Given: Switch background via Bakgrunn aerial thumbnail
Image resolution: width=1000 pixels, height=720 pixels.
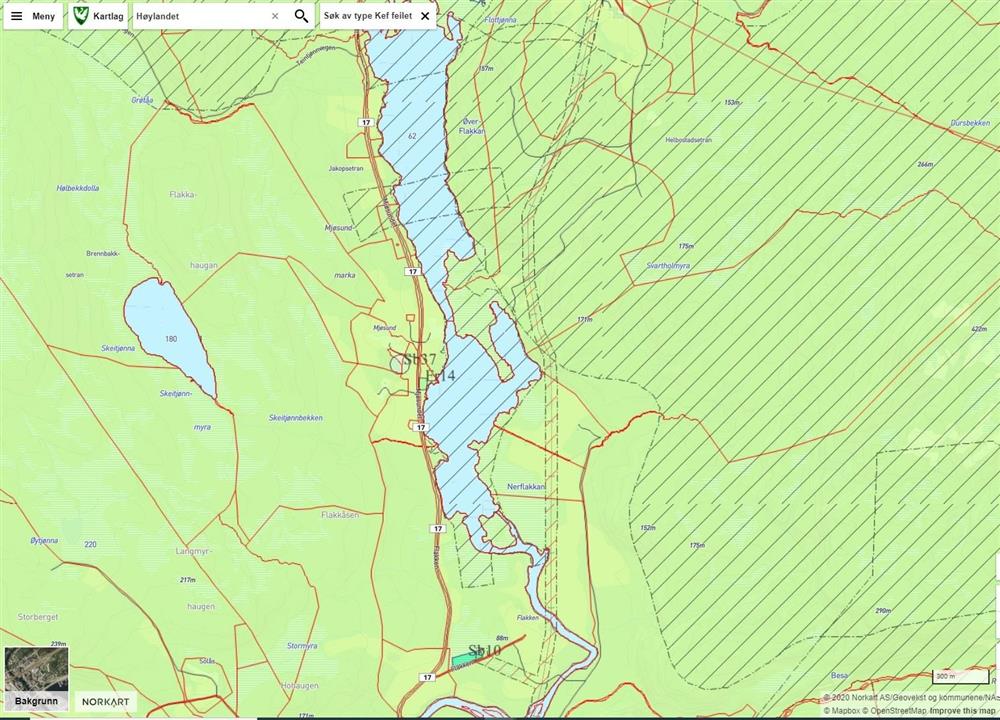Looking at the screenshot, I should [x=36, y=678].
